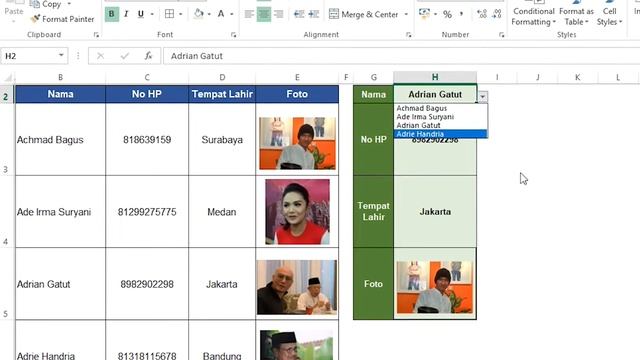The width and height of the screenshot is (640, 360).
Task: Expand the Merge & Center dropdown arrow
Action: coord(406,14)
